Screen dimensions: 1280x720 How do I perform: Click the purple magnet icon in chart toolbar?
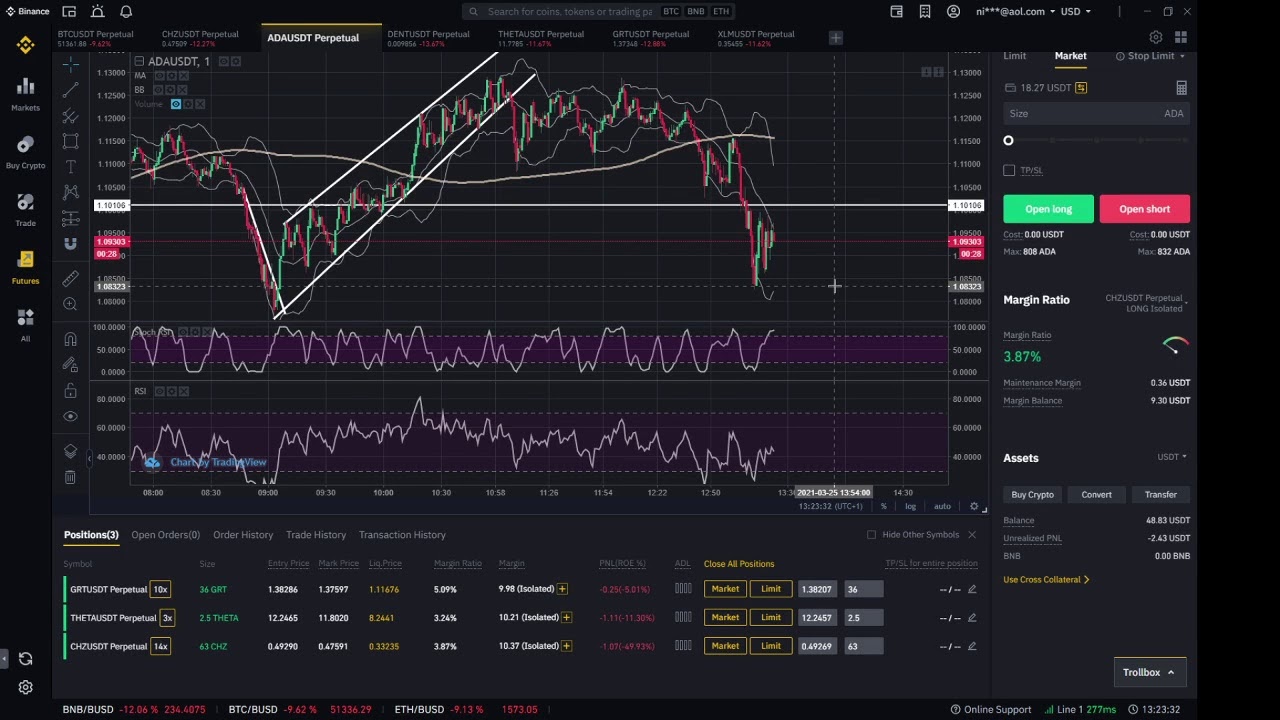(70, 243)
